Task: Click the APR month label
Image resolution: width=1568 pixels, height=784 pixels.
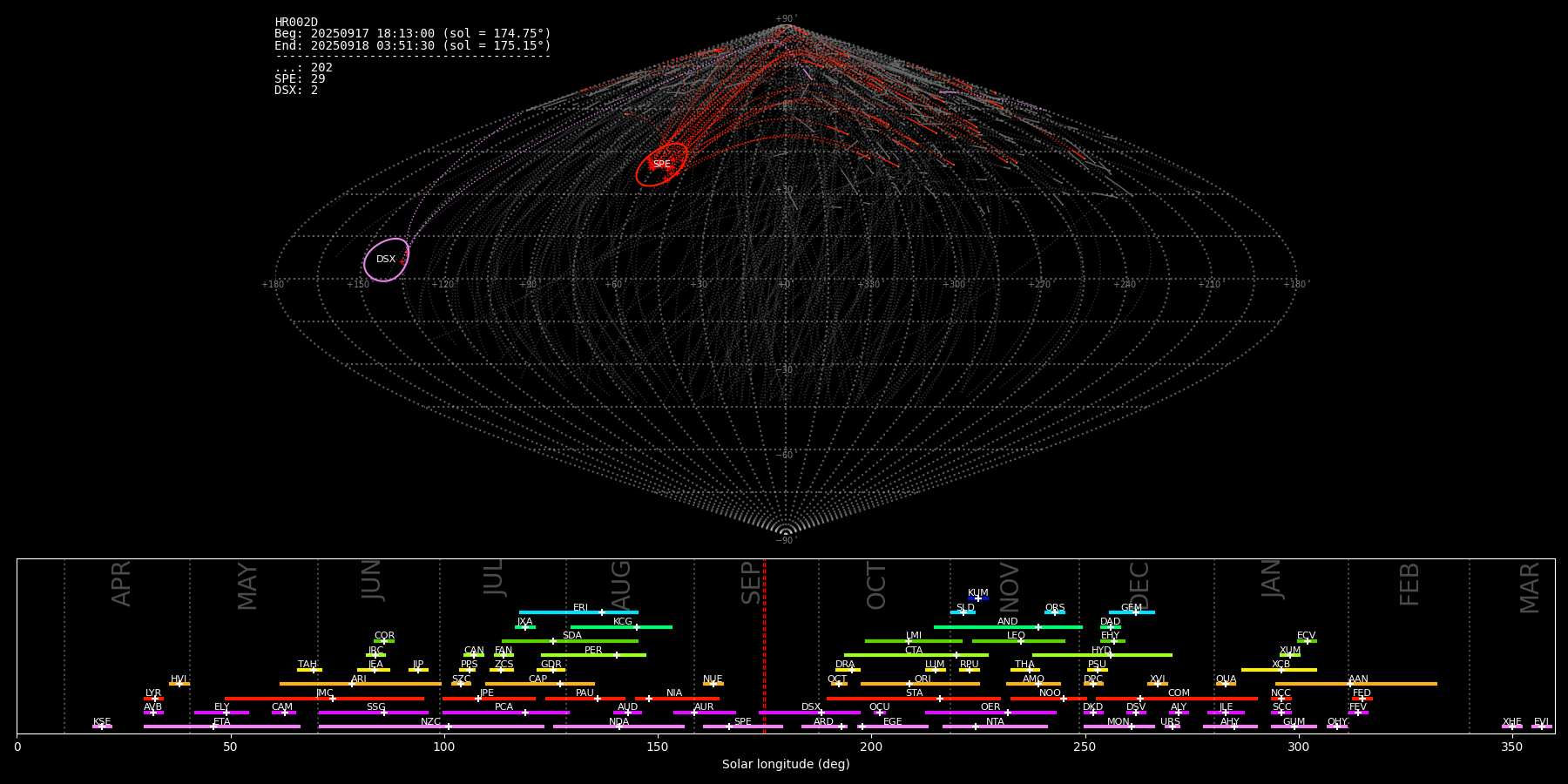Action: (122, 584)
